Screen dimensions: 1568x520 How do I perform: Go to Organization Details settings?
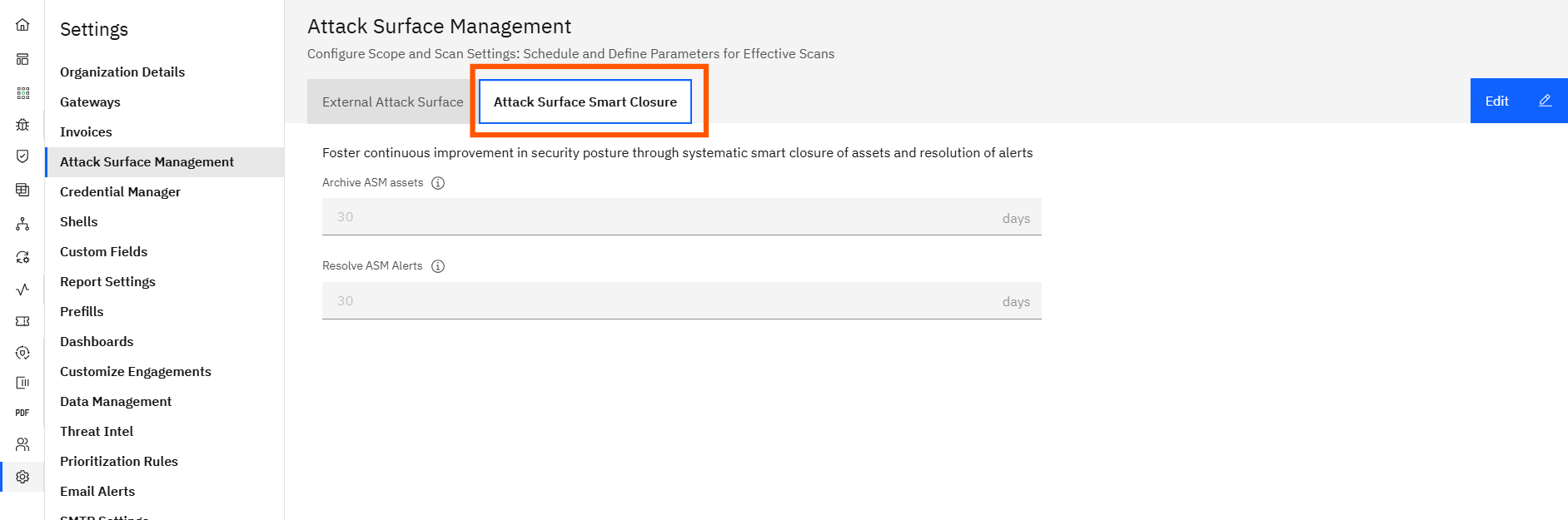[122, 72]
